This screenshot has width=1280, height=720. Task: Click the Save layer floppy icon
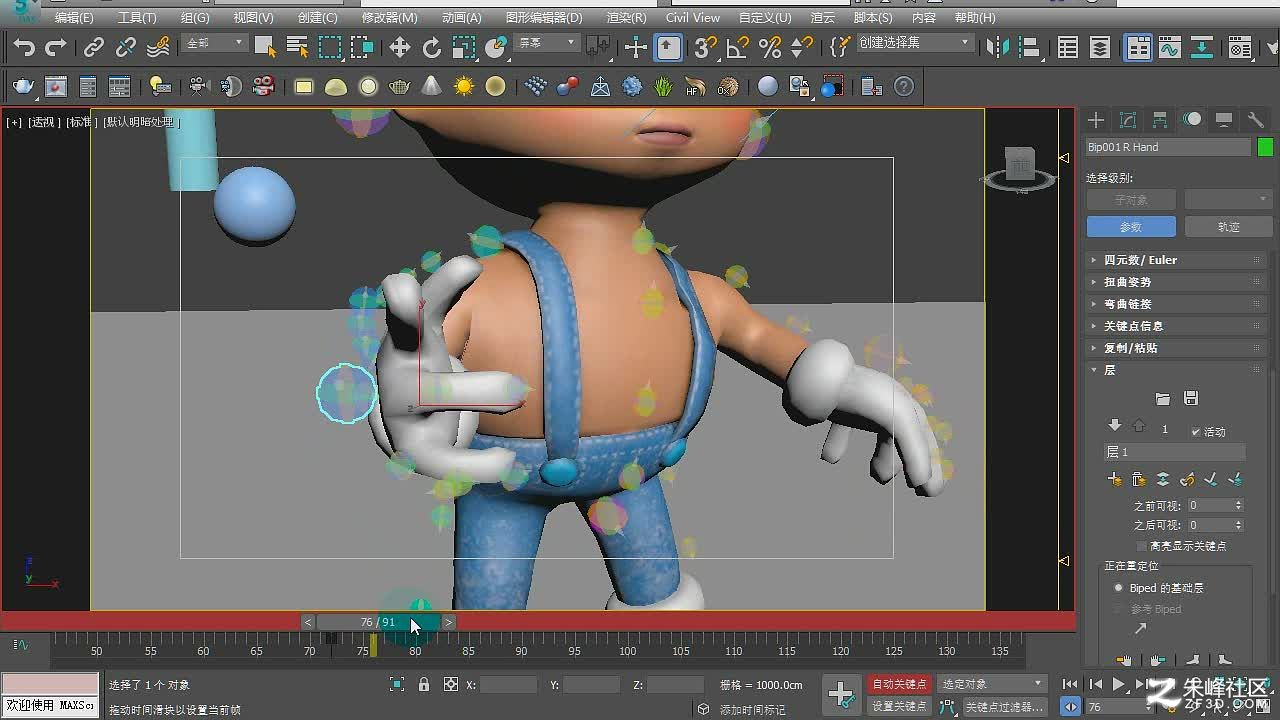point(1190,399)
